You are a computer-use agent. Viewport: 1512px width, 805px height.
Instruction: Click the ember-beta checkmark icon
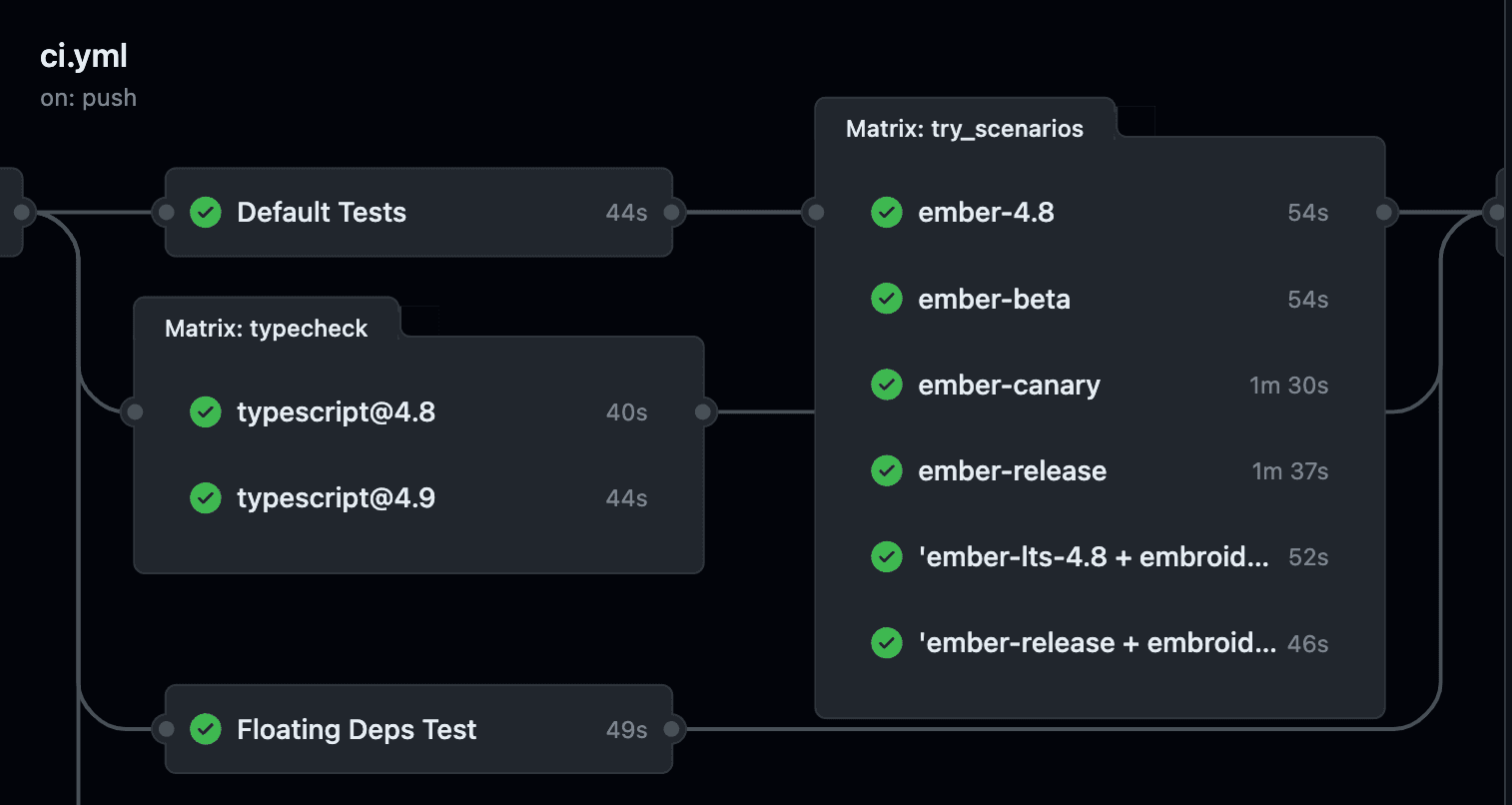886,298
